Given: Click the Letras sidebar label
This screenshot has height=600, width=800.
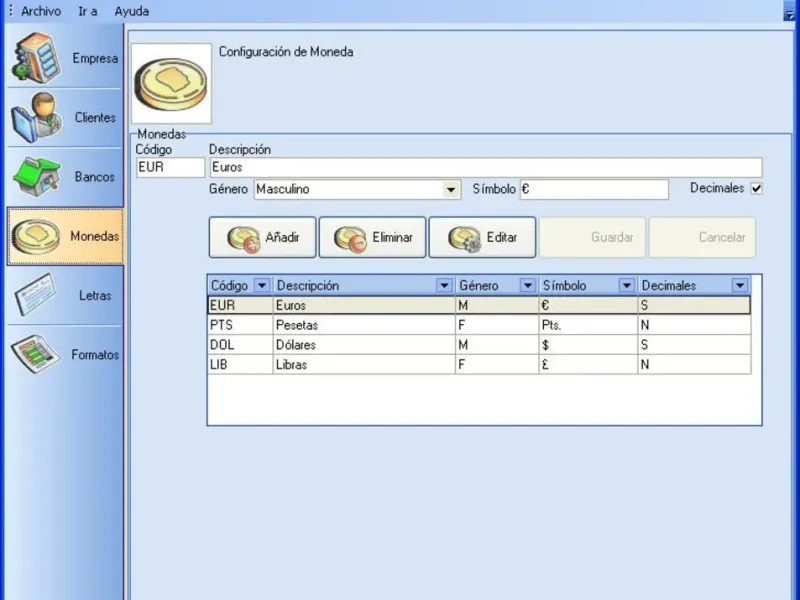Looking at the screenshot, I should click(x=95, y=295).
